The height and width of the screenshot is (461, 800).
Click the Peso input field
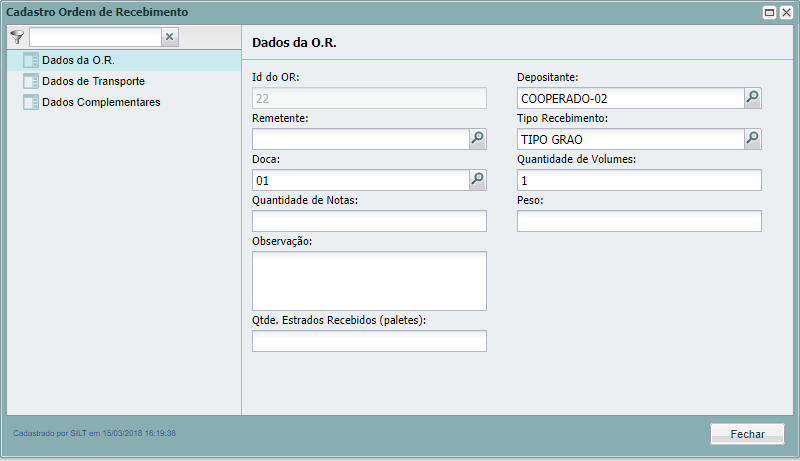pos(639,221)
